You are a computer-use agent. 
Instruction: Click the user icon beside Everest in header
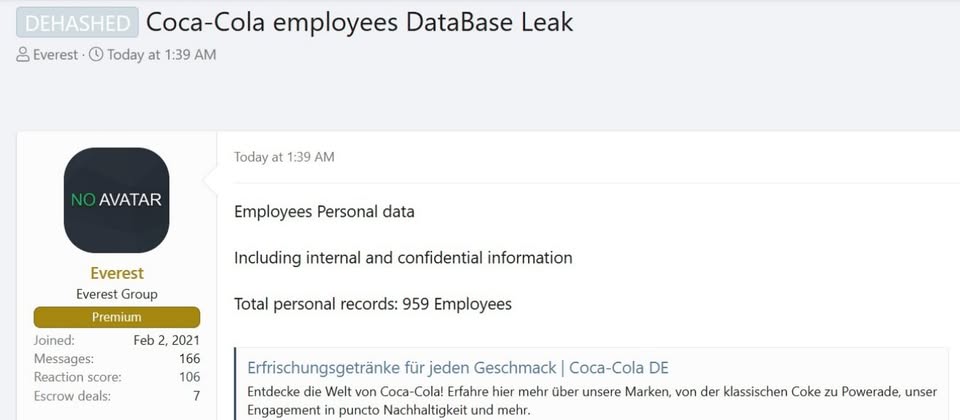coord(23,54)
